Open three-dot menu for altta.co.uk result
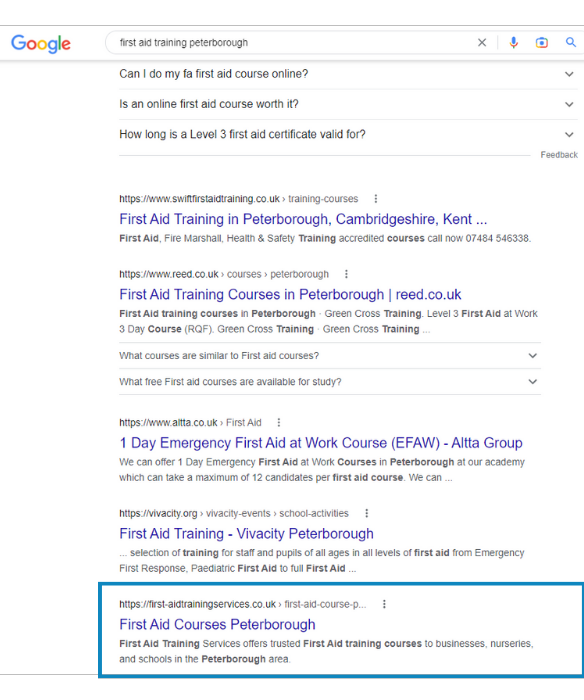Image resolution: width=584 pixels, height=700 pixels. (279, 422)
